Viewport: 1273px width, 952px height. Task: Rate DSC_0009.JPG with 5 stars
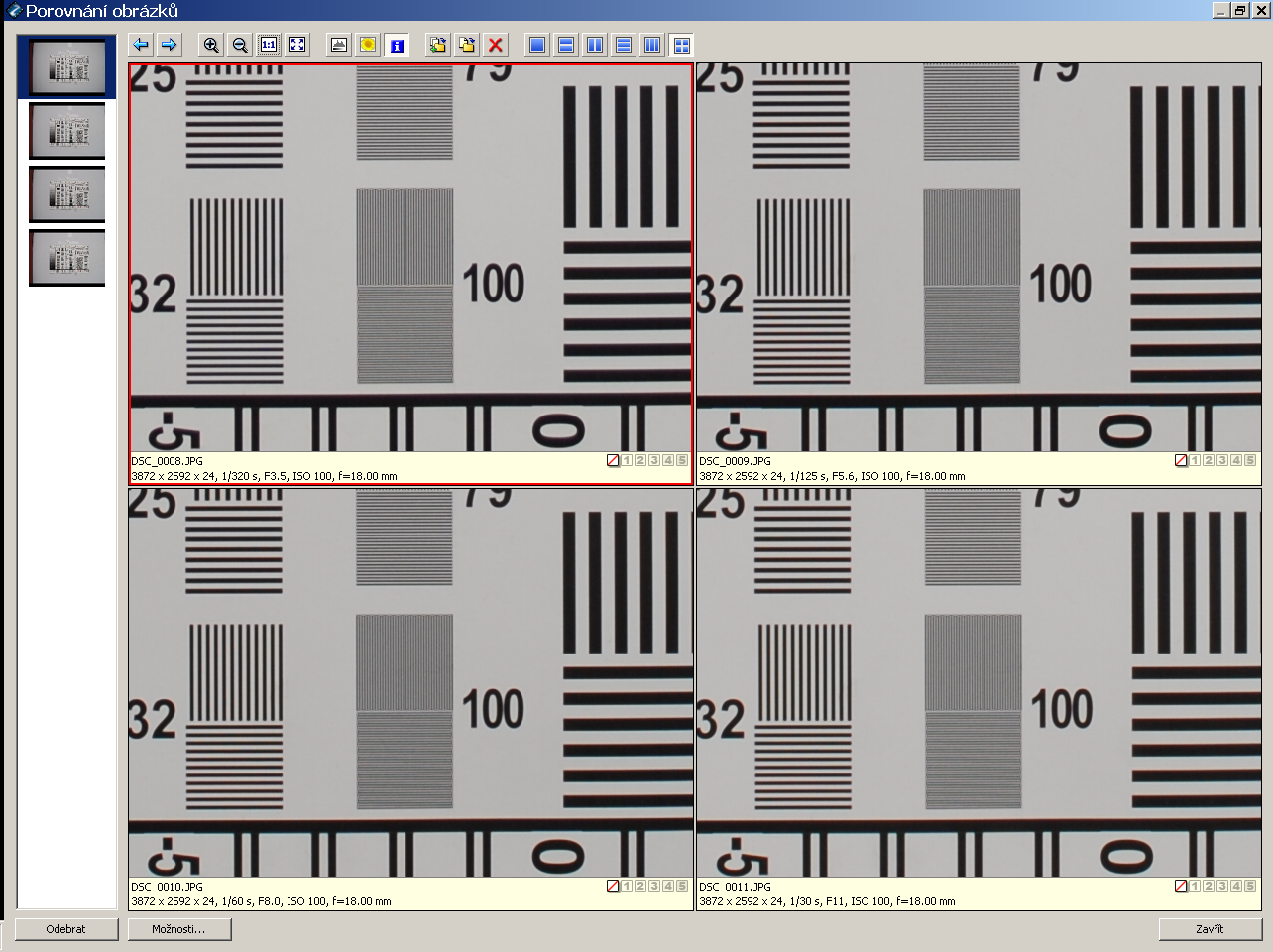click(x=1250, y=460)
